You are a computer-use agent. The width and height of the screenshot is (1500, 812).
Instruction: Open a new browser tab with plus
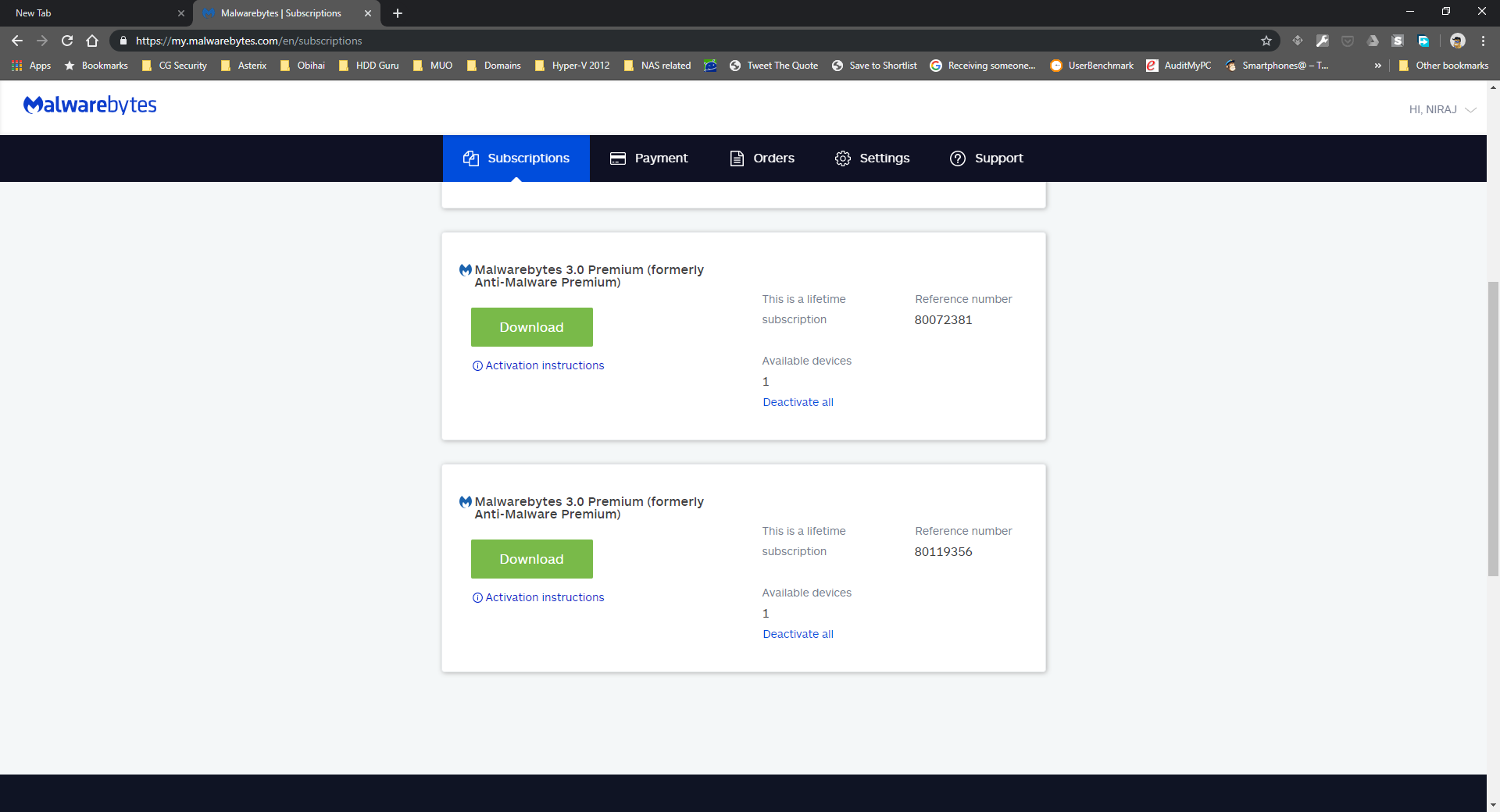397,13
